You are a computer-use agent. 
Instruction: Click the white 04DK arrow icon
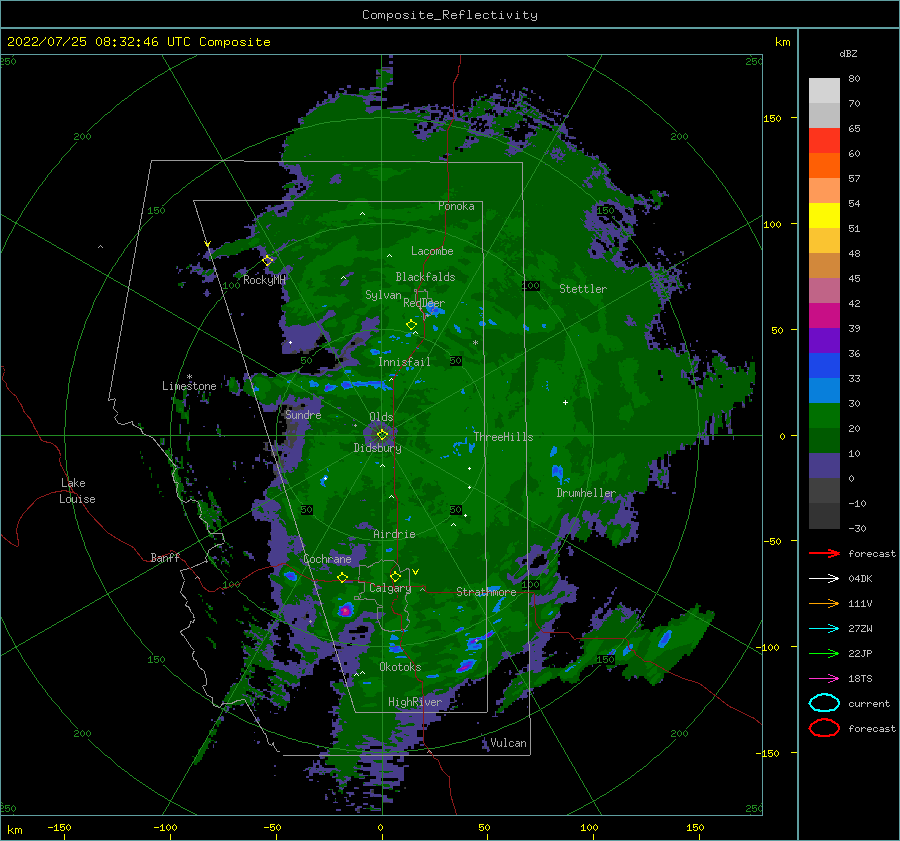(824, 579)
